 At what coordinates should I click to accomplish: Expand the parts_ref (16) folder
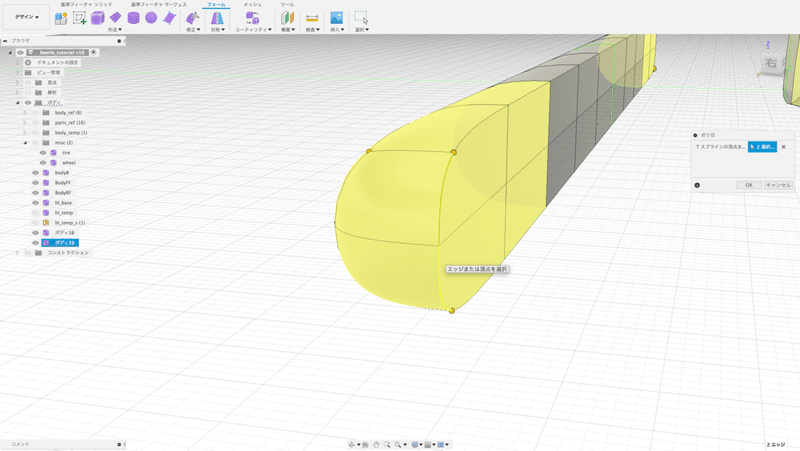tap(24, 122)
